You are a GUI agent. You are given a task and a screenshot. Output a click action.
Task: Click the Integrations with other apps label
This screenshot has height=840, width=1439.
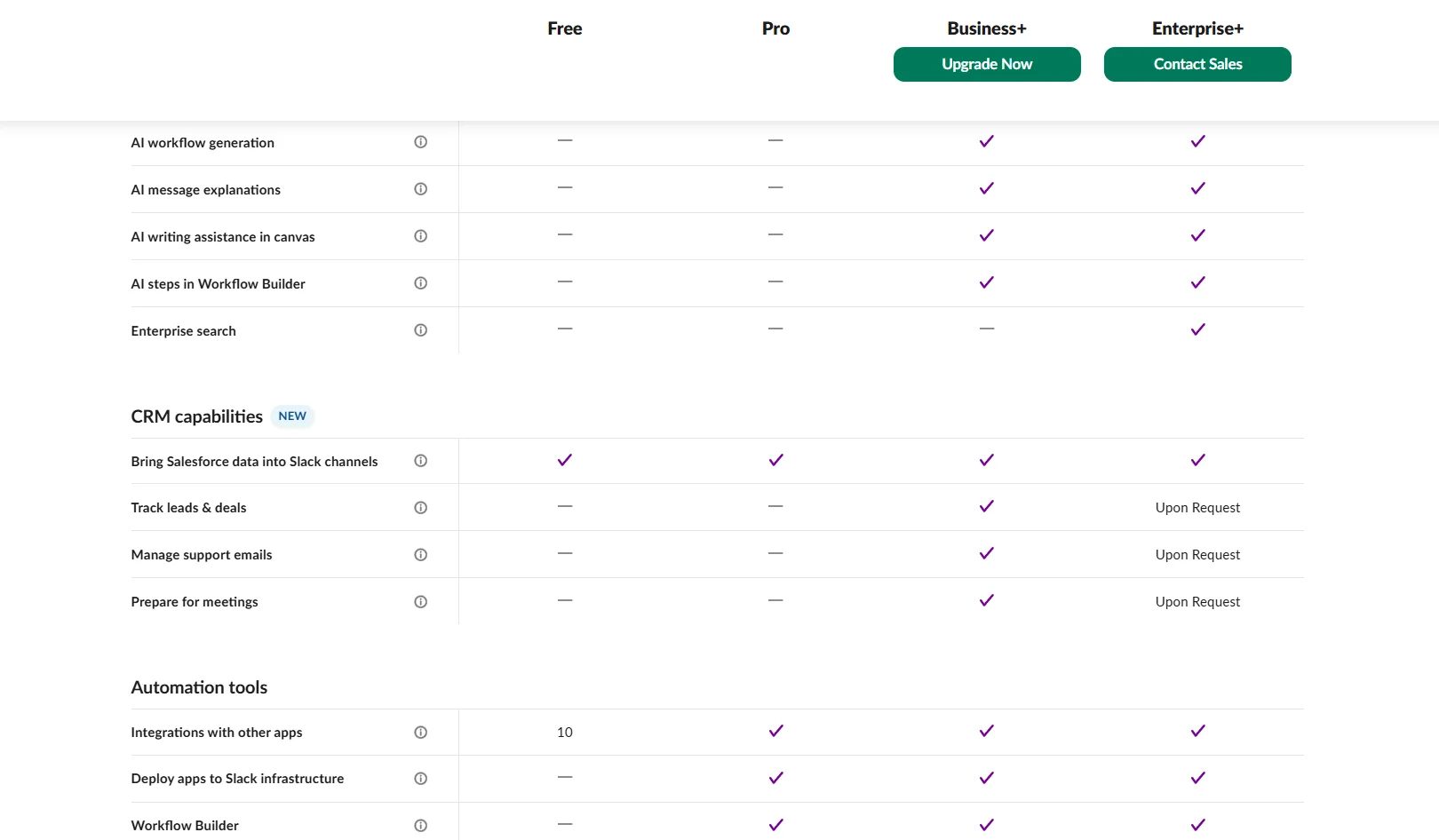pos(217,733)
